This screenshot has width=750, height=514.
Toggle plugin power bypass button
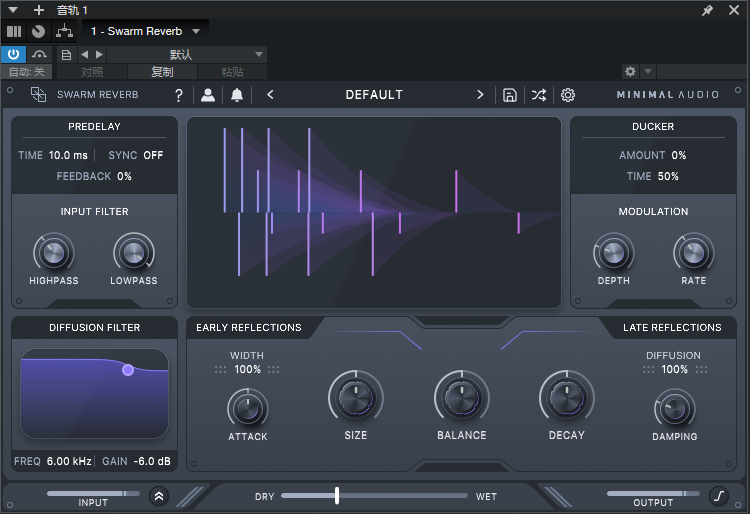(13, 55)
